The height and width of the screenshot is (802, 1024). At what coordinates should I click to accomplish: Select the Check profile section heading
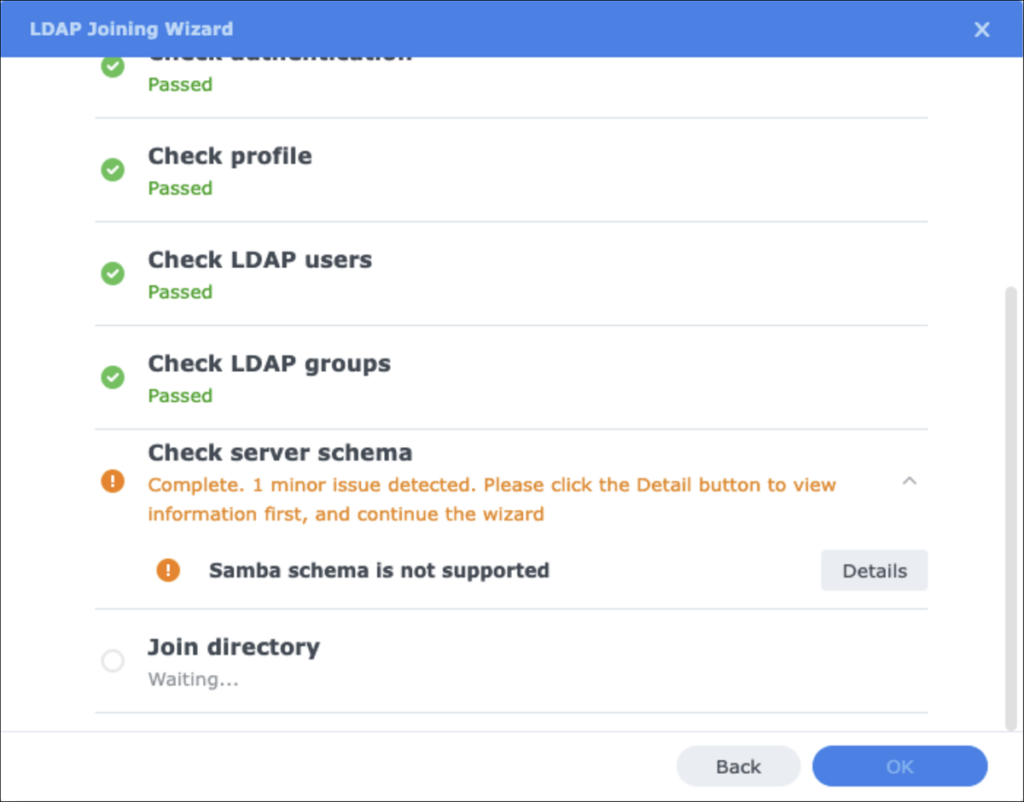(x=229, y=156)
